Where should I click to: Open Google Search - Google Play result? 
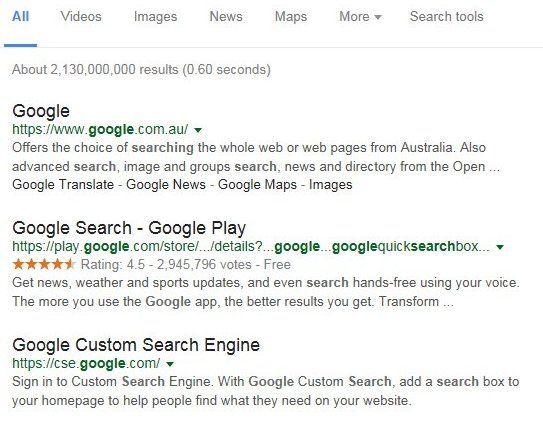click(129, 228)
